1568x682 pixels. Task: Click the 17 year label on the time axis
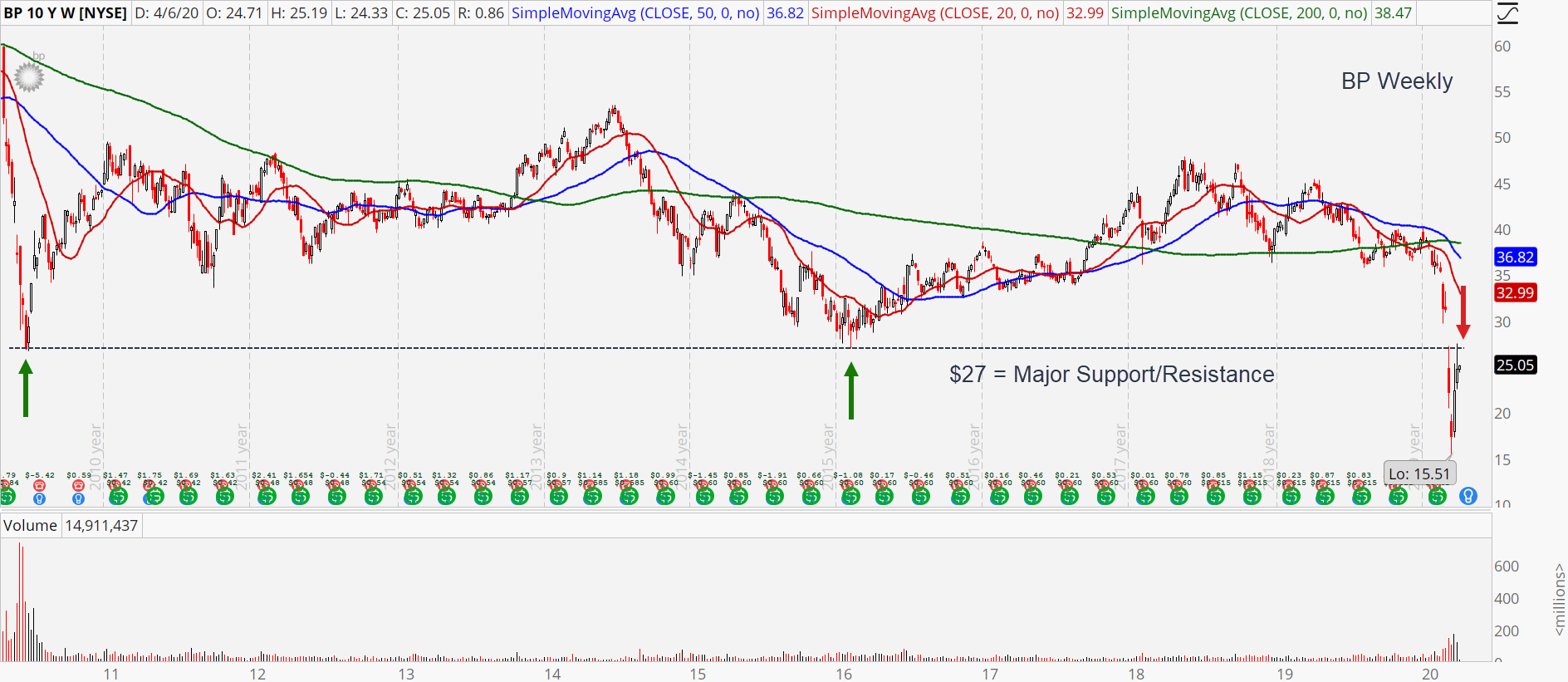pyautogui.click(x=990, y=674)
